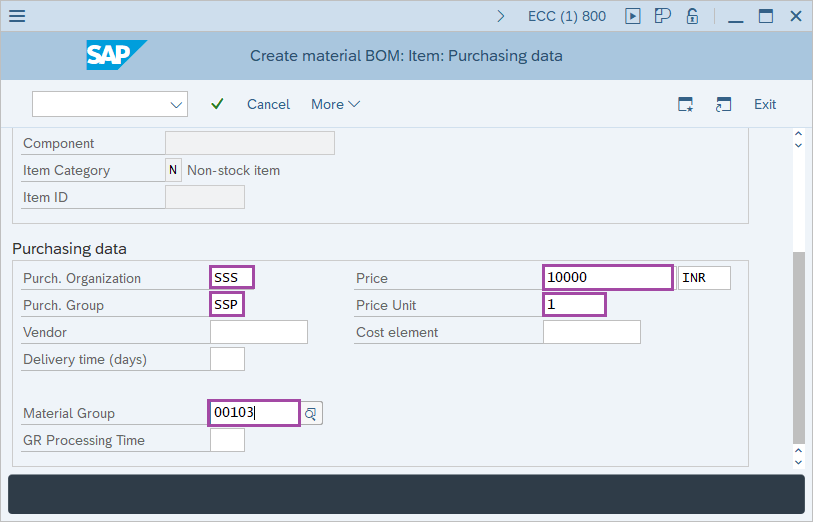Expand the More menu

tap(335, 104)
